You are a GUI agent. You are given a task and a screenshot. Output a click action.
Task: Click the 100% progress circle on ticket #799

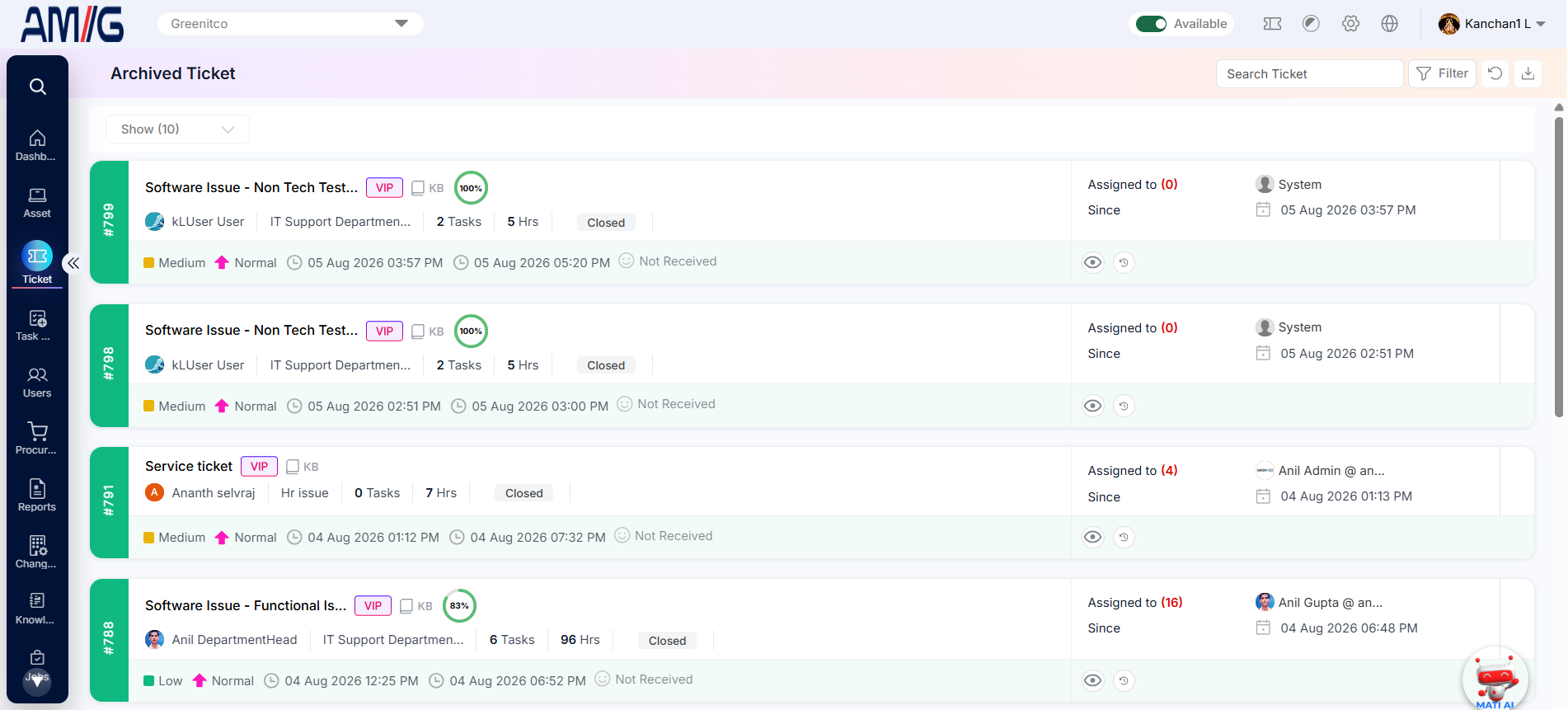click(471, 188)
